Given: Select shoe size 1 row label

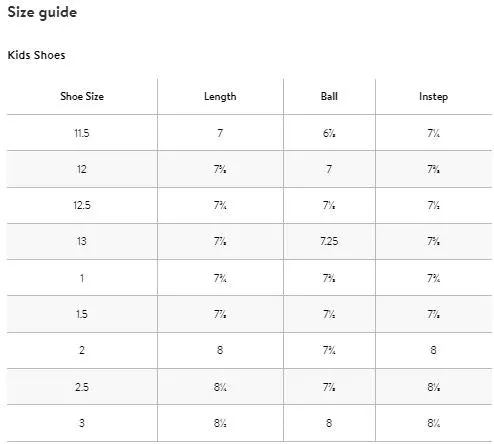Looking at the screenshot, I should tap(82, 278).
